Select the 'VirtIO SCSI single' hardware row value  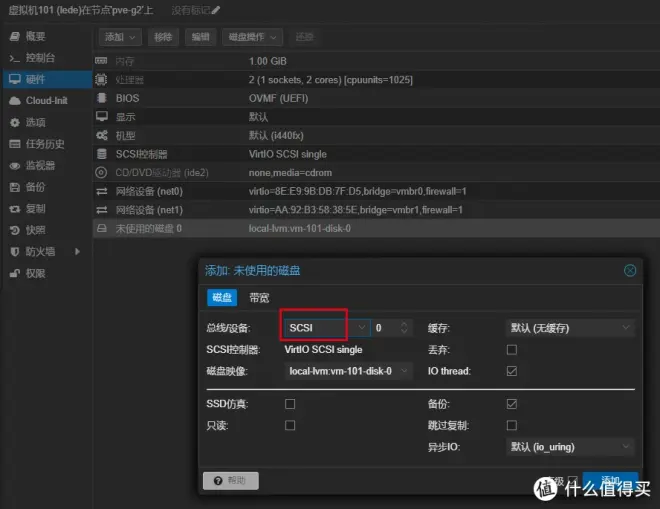pos(287,154)
